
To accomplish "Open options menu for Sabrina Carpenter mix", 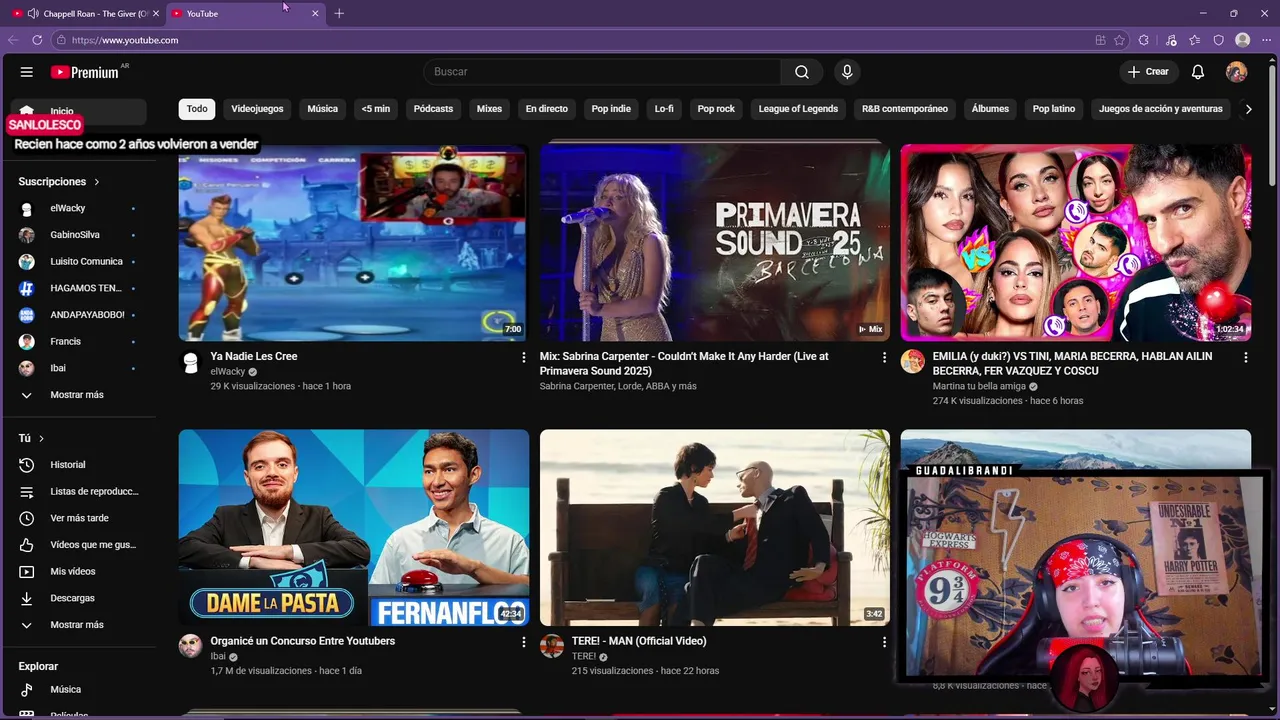I will coord(884,357).
